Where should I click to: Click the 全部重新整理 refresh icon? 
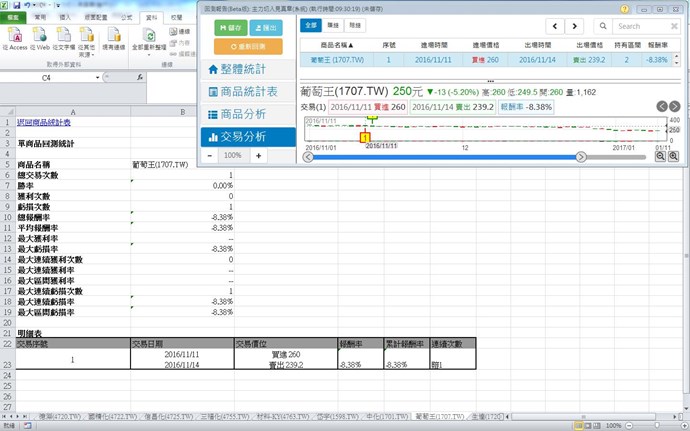click(x=151, y=37)
